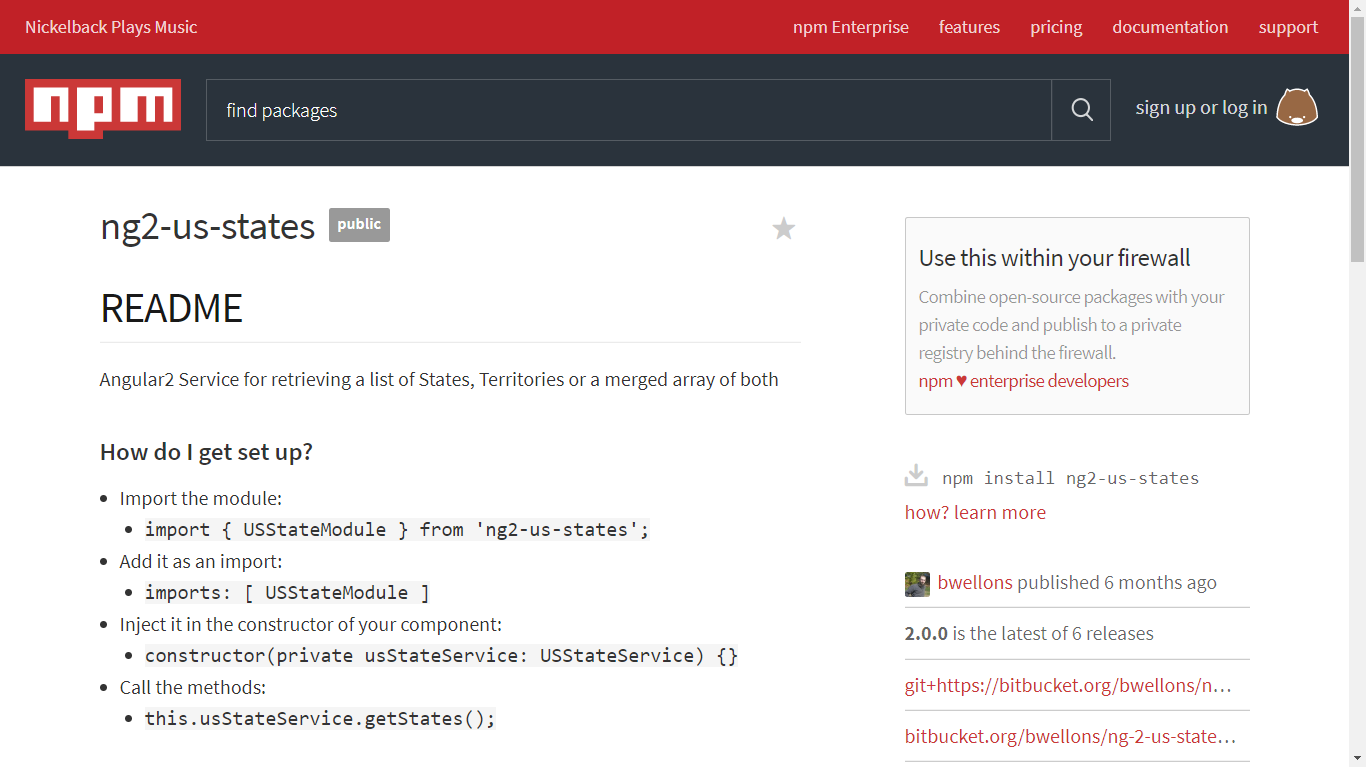
Task: Open the features page
Action: [x=969, y=27]
